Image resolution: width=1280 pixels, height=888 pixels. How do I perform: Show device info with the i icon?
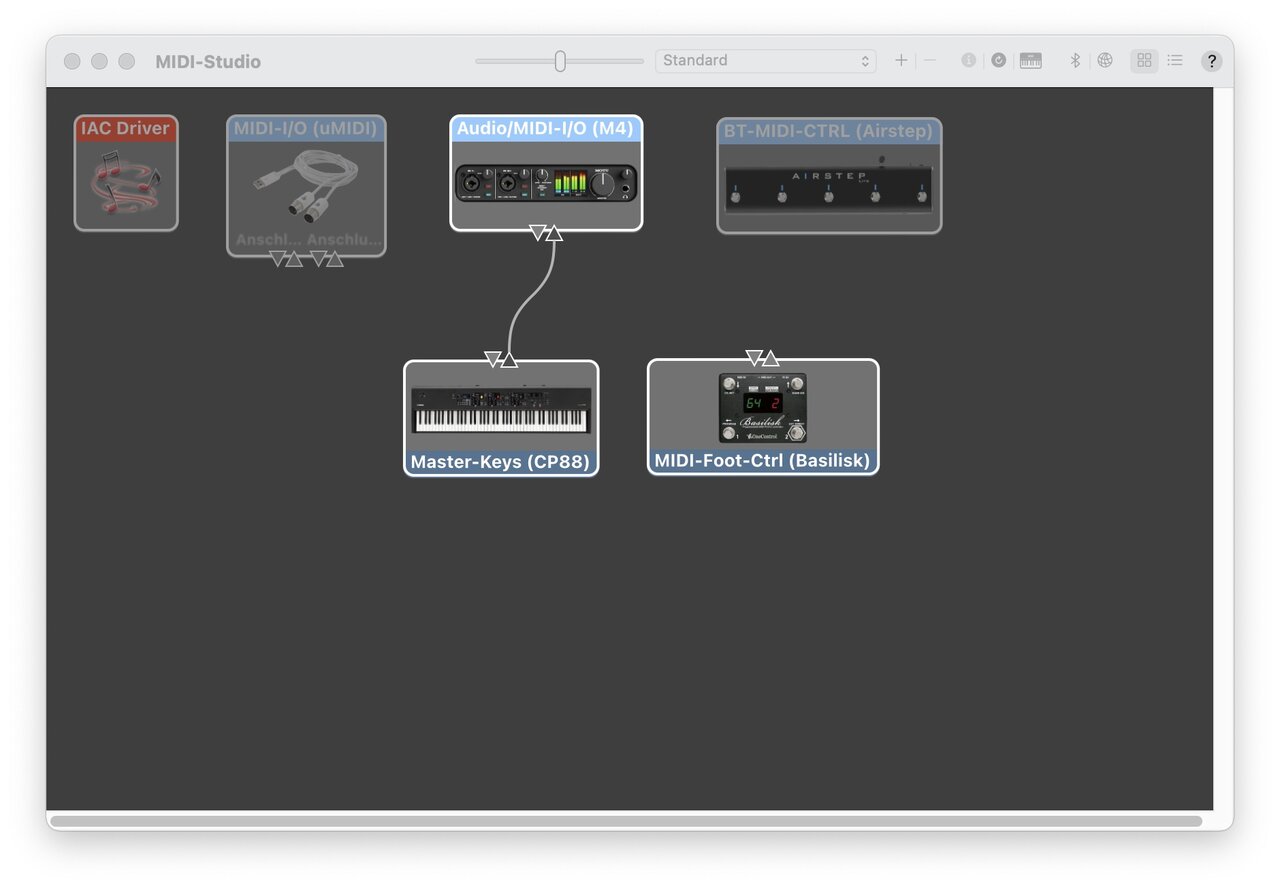coord(968,61)
